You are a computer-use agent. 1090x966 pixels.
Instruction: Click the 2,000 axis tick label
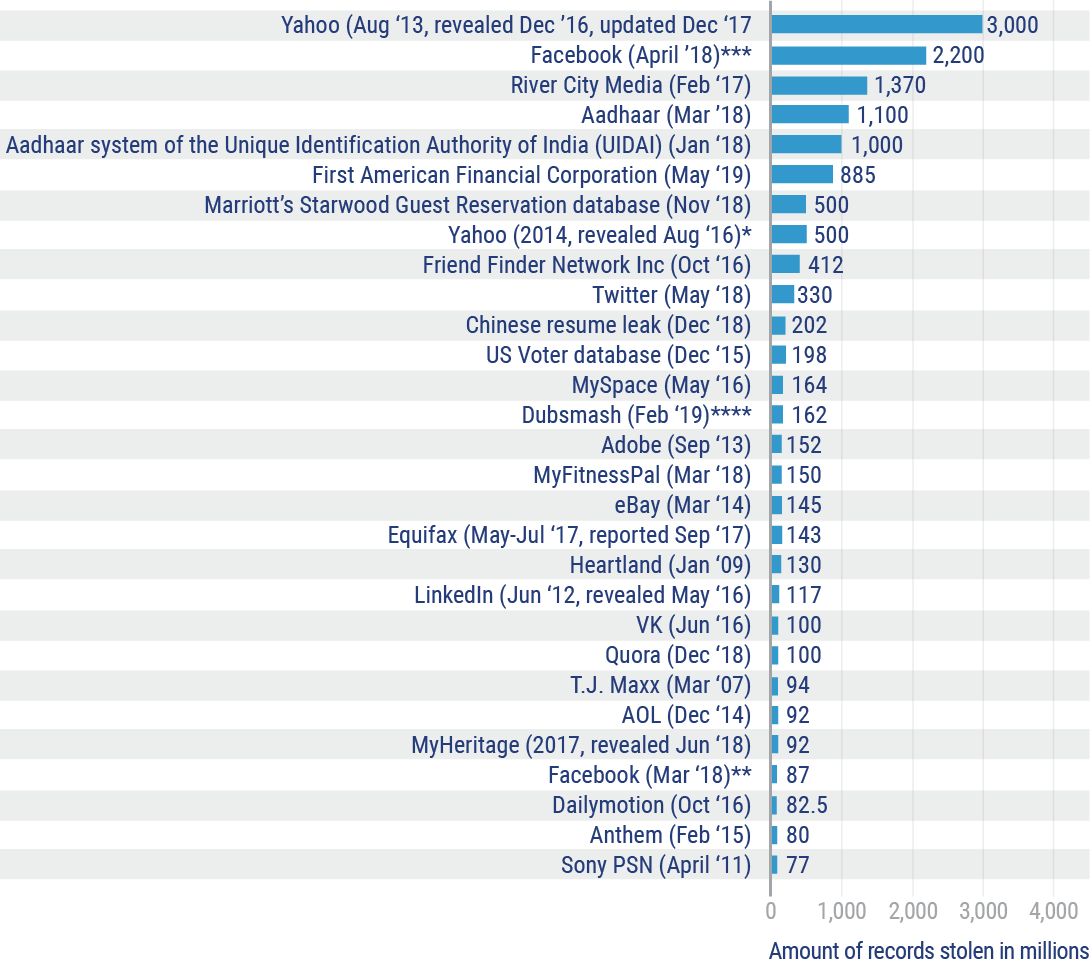(x=913, y=910)
